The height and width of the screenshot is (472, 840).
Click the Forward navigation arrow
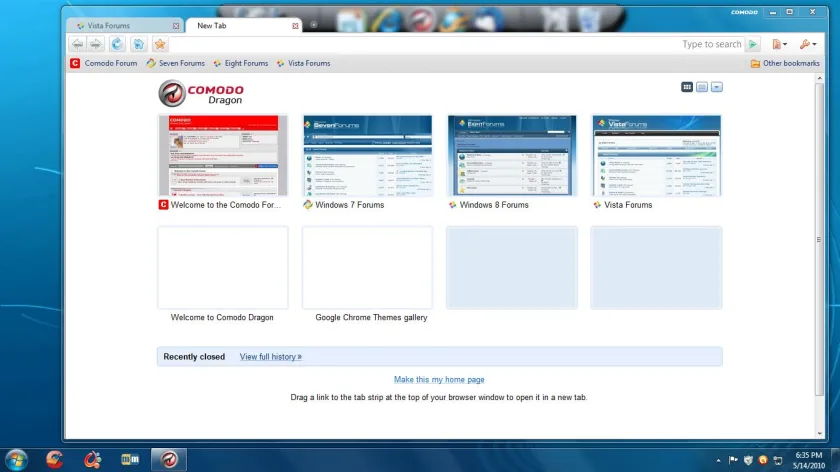[95, 44]
